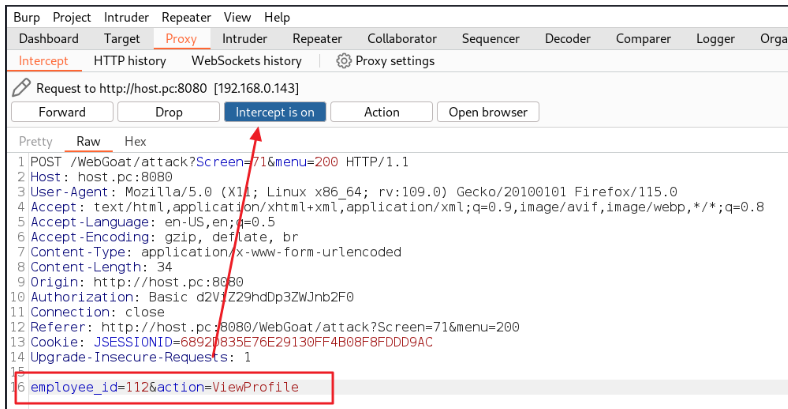Screen dimensions: 788x409
Task: Click the pencil edit icon beside the request target
Action: click(x=21, y=87)
